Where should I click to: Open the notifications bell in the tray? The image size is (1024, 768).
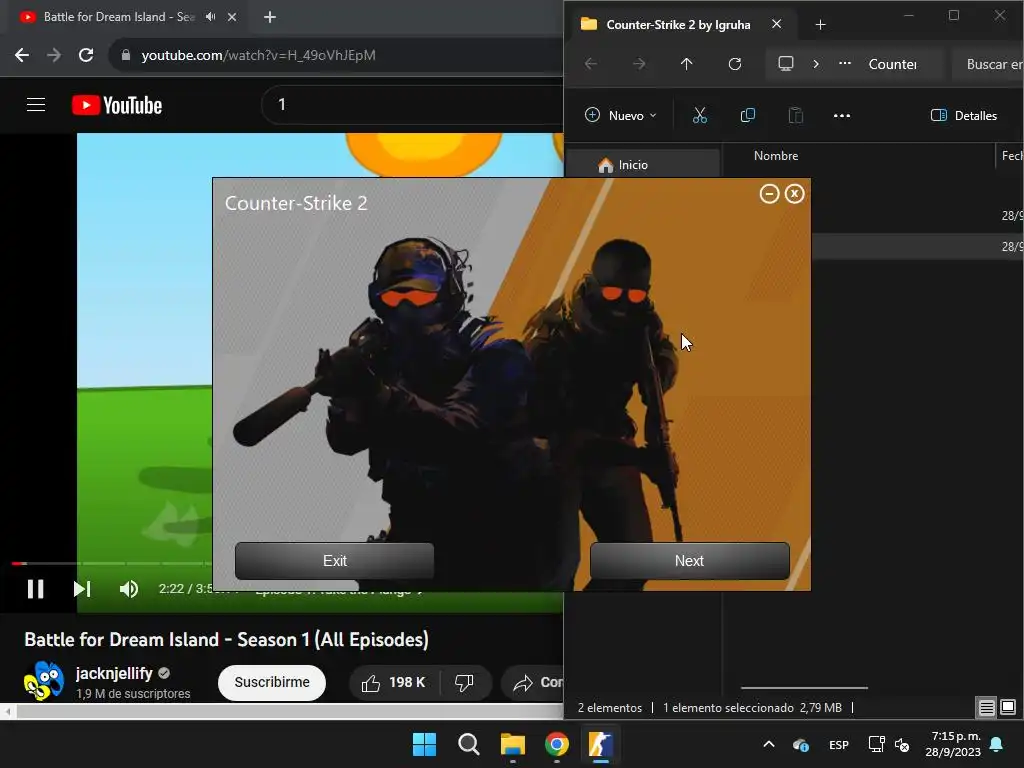point(997,744)
